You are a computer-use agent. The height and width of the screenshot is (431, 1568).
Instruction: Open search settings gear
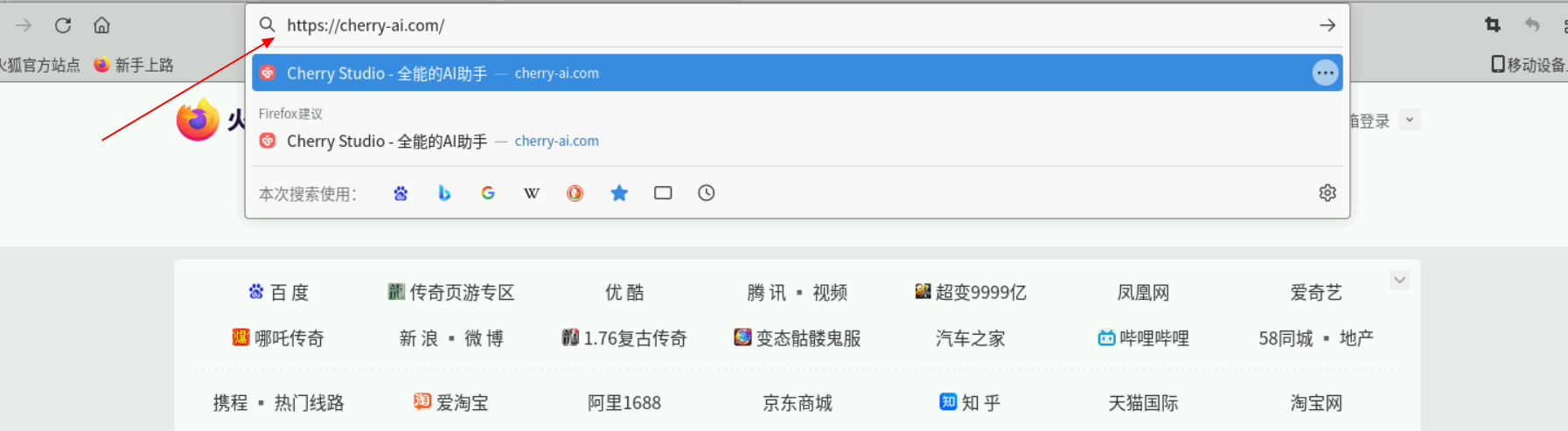click(1328, 193)
